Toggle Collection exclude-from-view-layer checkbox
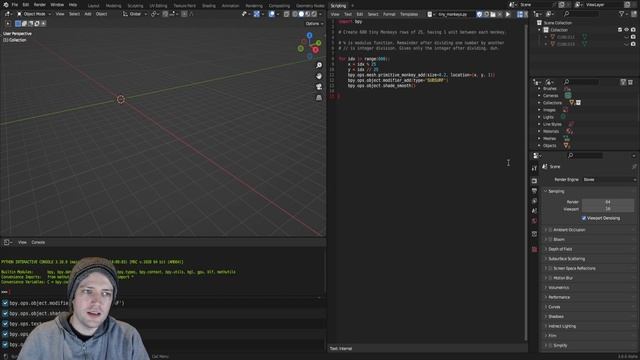The height and width of the screenshot is (360, 640). (x=620, y=30)
